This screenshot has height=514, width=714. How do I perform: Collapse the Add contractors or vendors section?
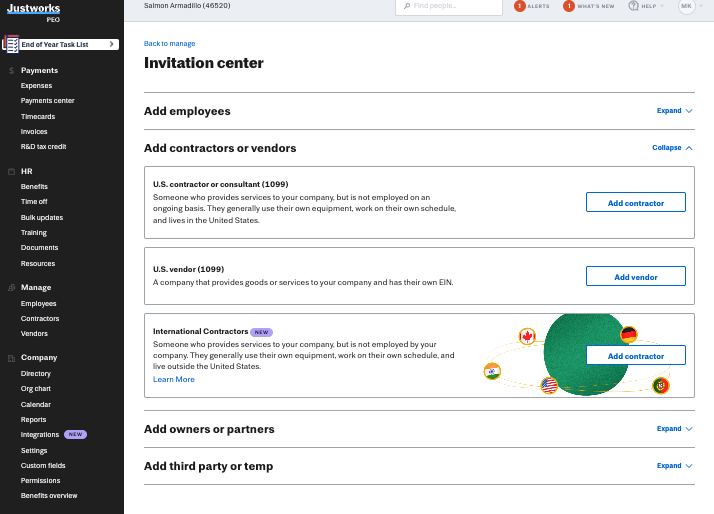[672, 148]
